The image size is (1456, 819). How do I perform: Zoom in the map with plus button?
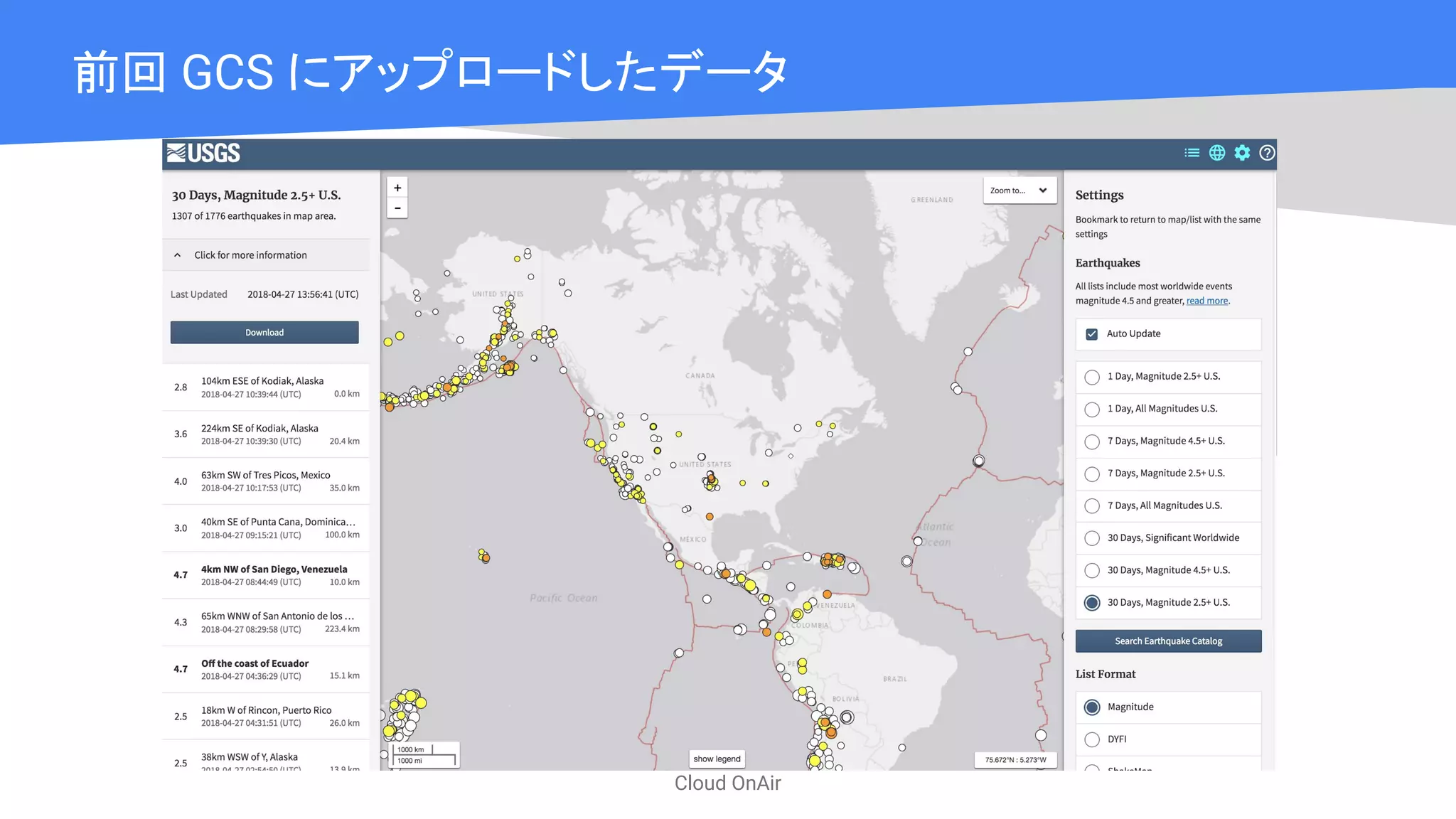pyautogui.click(x=397, y=188)
